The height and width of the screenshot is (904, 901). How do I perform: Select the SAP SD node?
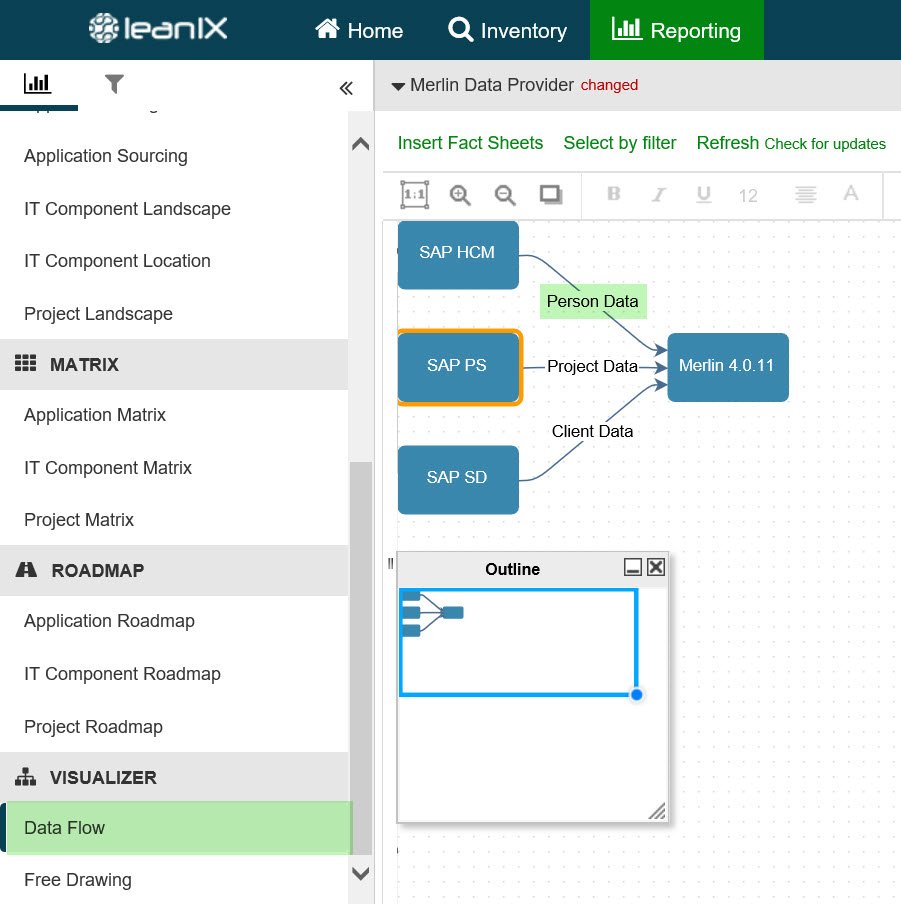point(458,479)
